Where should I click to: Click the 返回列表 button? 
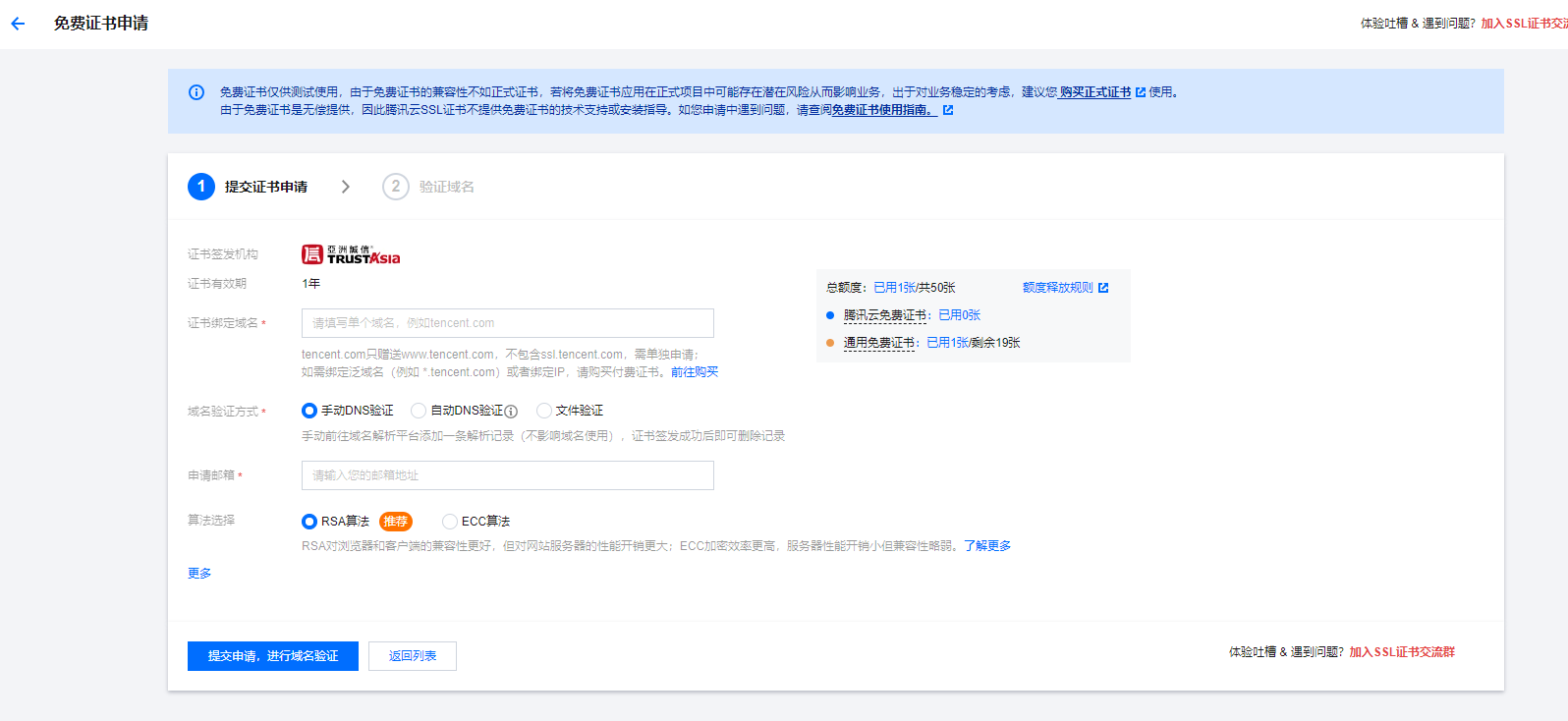[413, 656]
